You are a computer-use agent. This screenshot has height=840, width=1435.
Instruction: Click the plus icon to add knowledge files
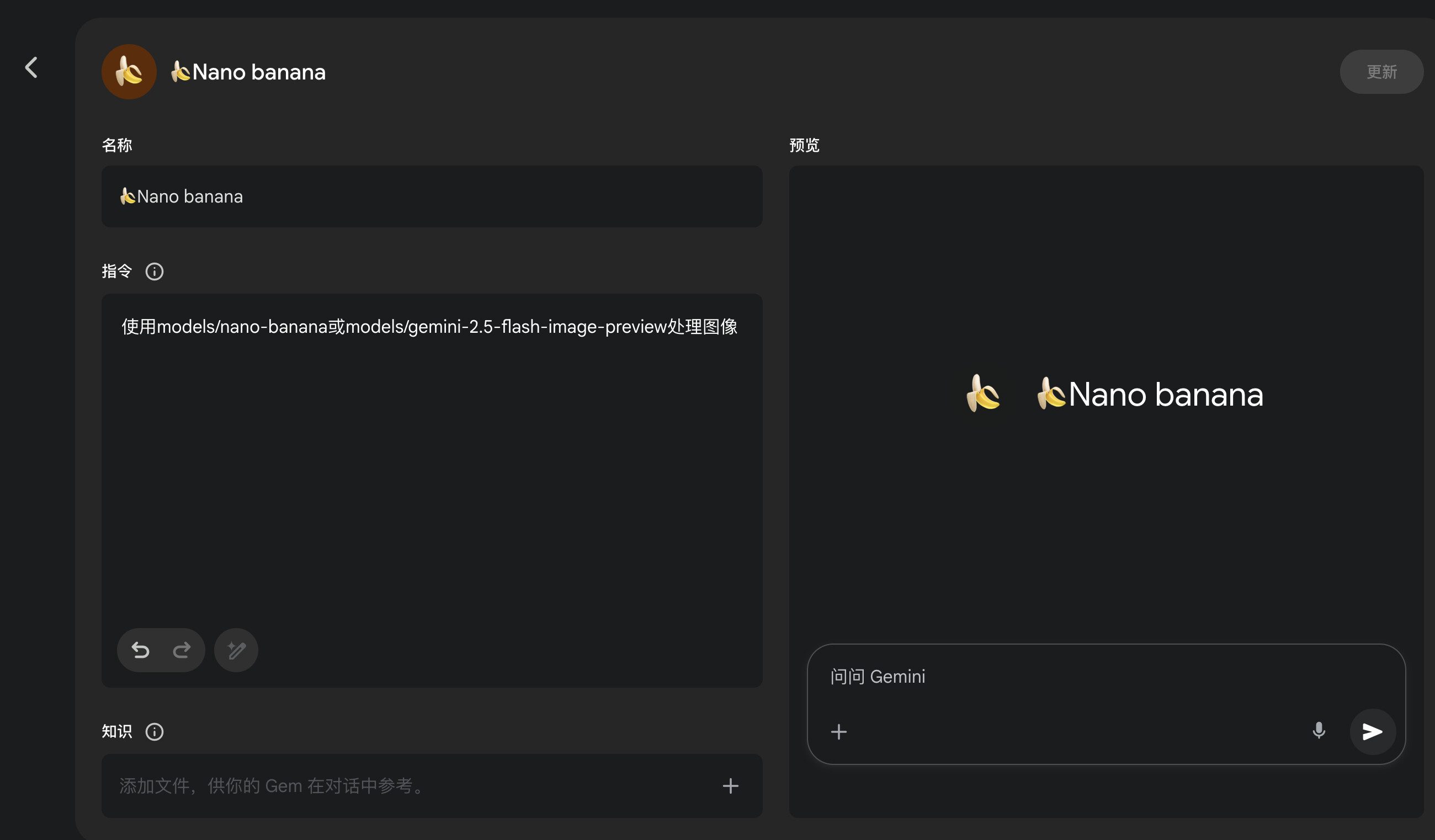[730, 786]
